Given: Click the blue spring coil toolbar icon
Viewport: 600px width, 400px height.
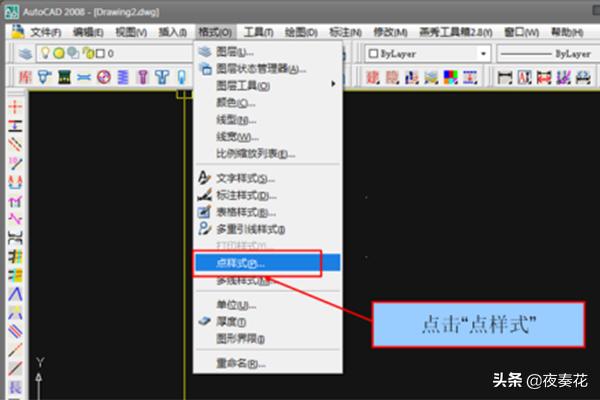Looking at the screenshot, I should [123, 77].
